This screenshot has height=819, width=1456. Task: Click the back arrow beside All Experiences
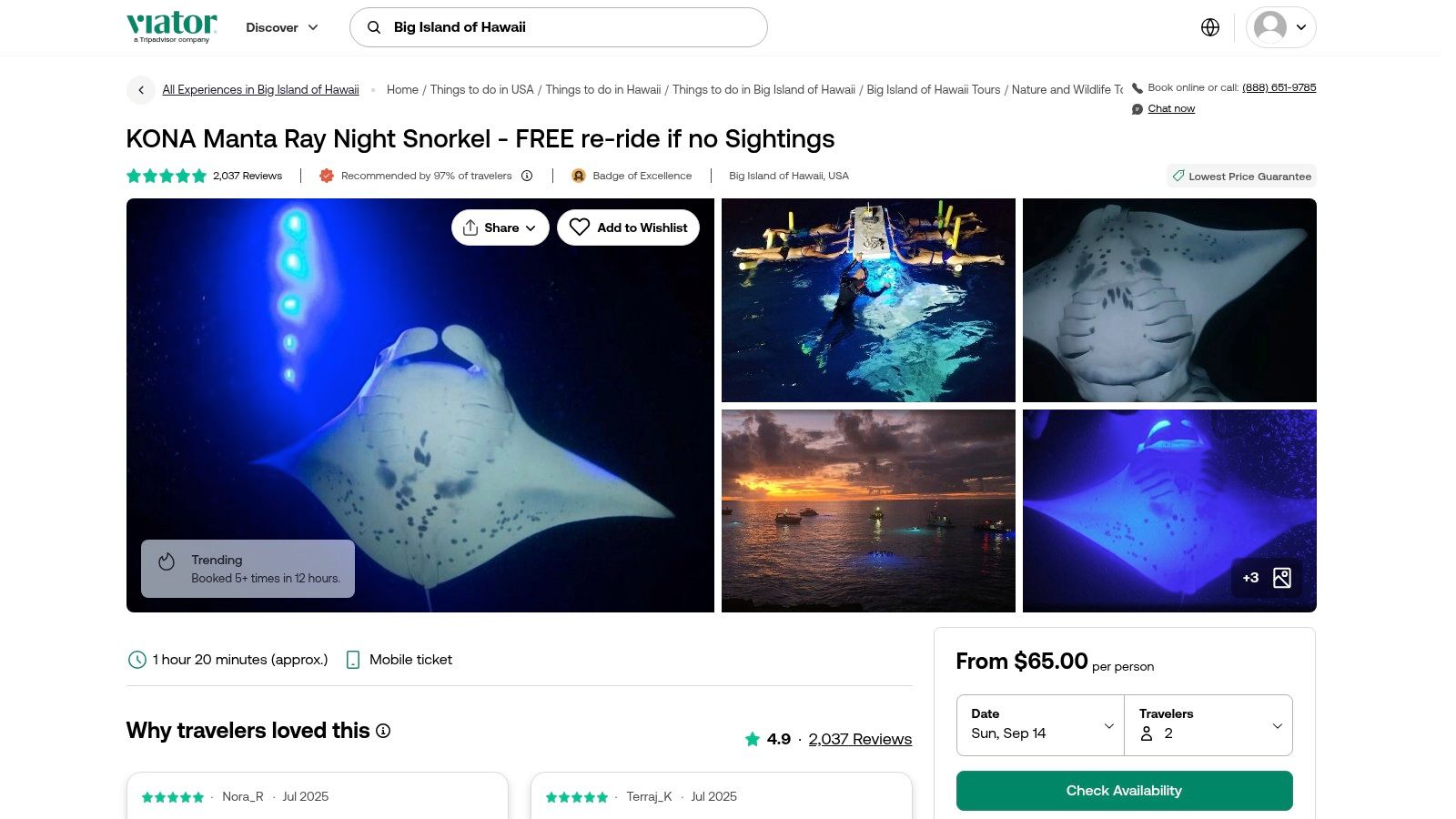coord(141,90)
